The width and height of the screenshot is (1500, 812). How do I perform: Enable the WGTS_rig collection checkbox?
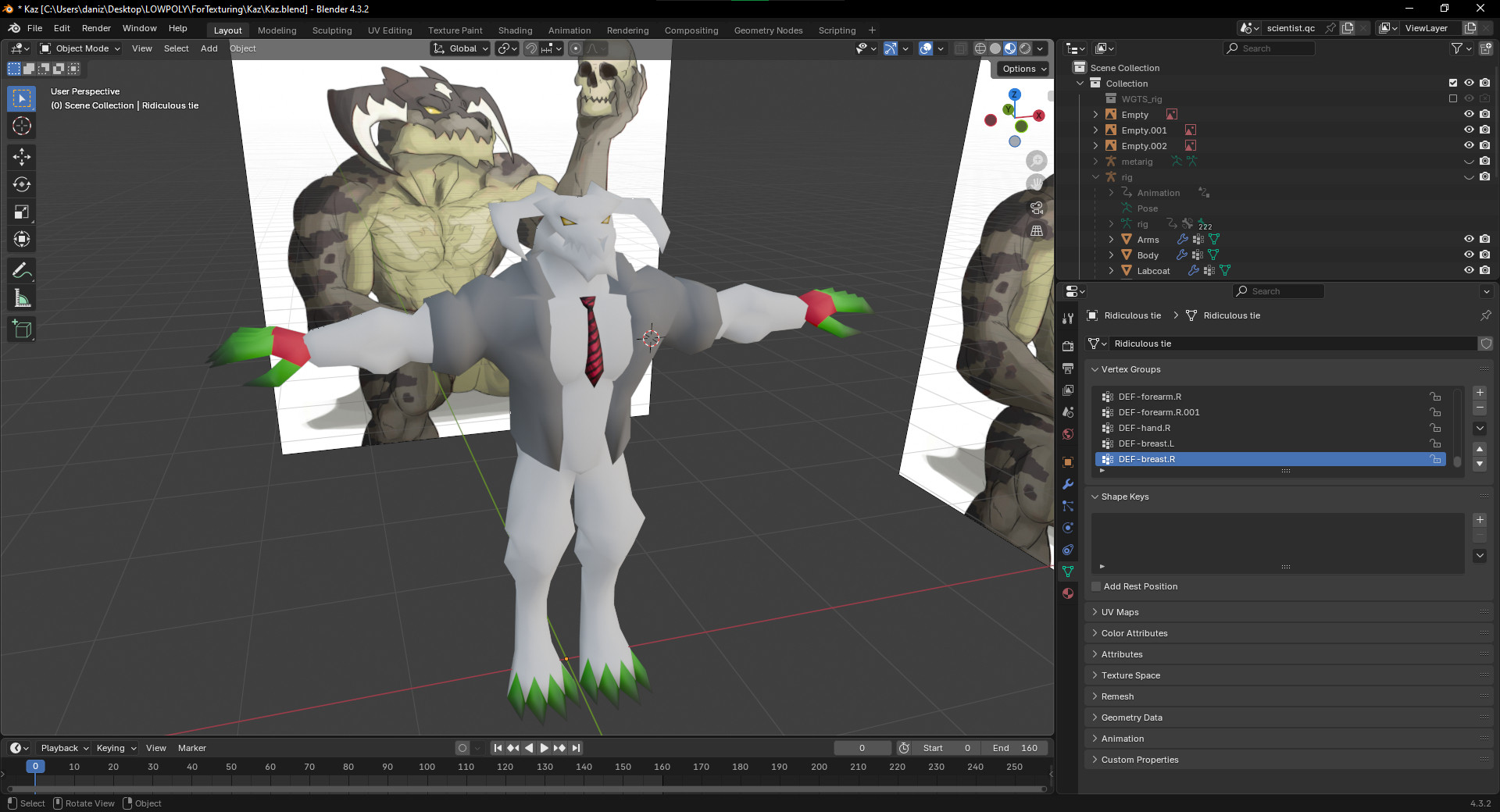[1453, 98]
